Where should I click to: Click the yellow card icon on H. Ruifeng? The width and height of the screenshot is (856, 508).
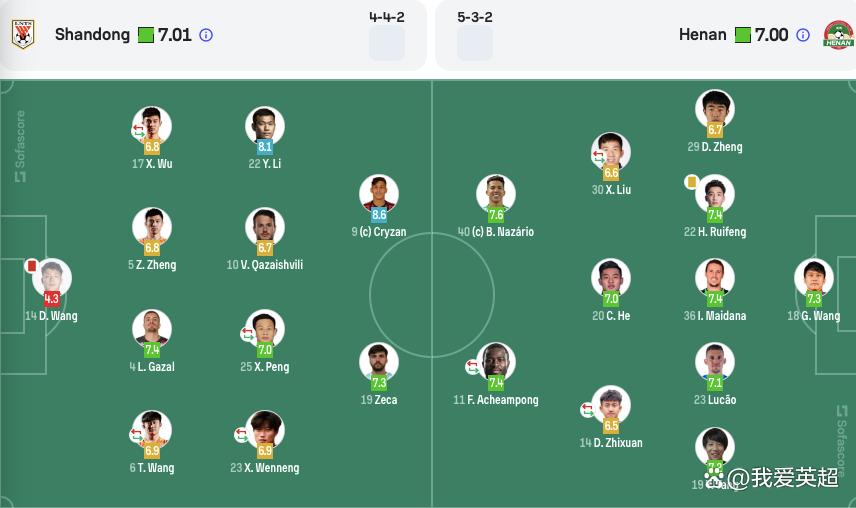691,181
